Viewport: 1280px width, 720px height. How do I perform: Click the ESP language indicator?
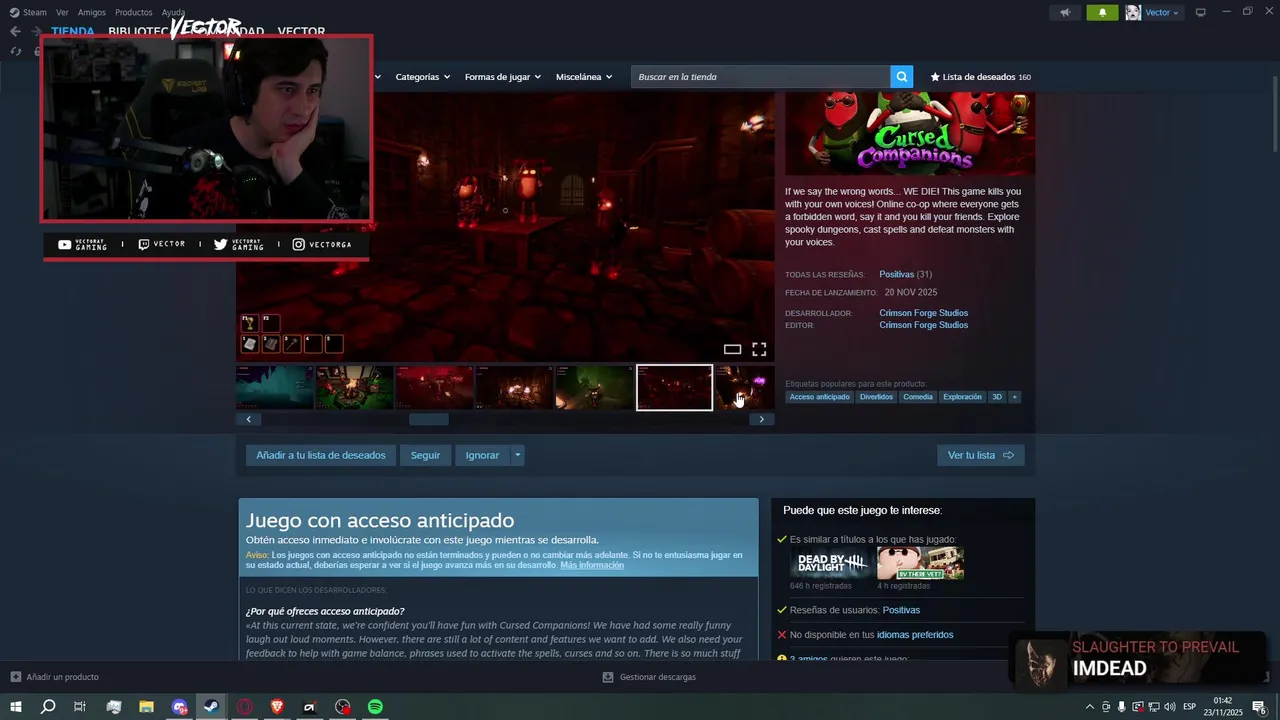coord(1190,707)
